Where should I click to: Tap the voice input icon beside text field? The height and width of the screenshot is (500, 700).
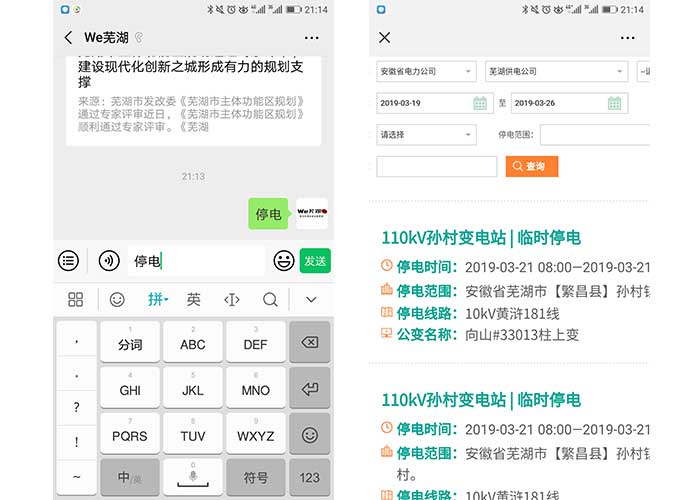[109, 261]
